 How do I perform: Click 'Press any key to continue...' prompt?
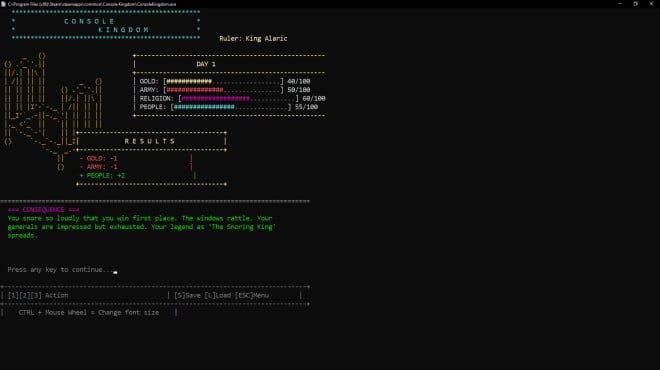60,269
